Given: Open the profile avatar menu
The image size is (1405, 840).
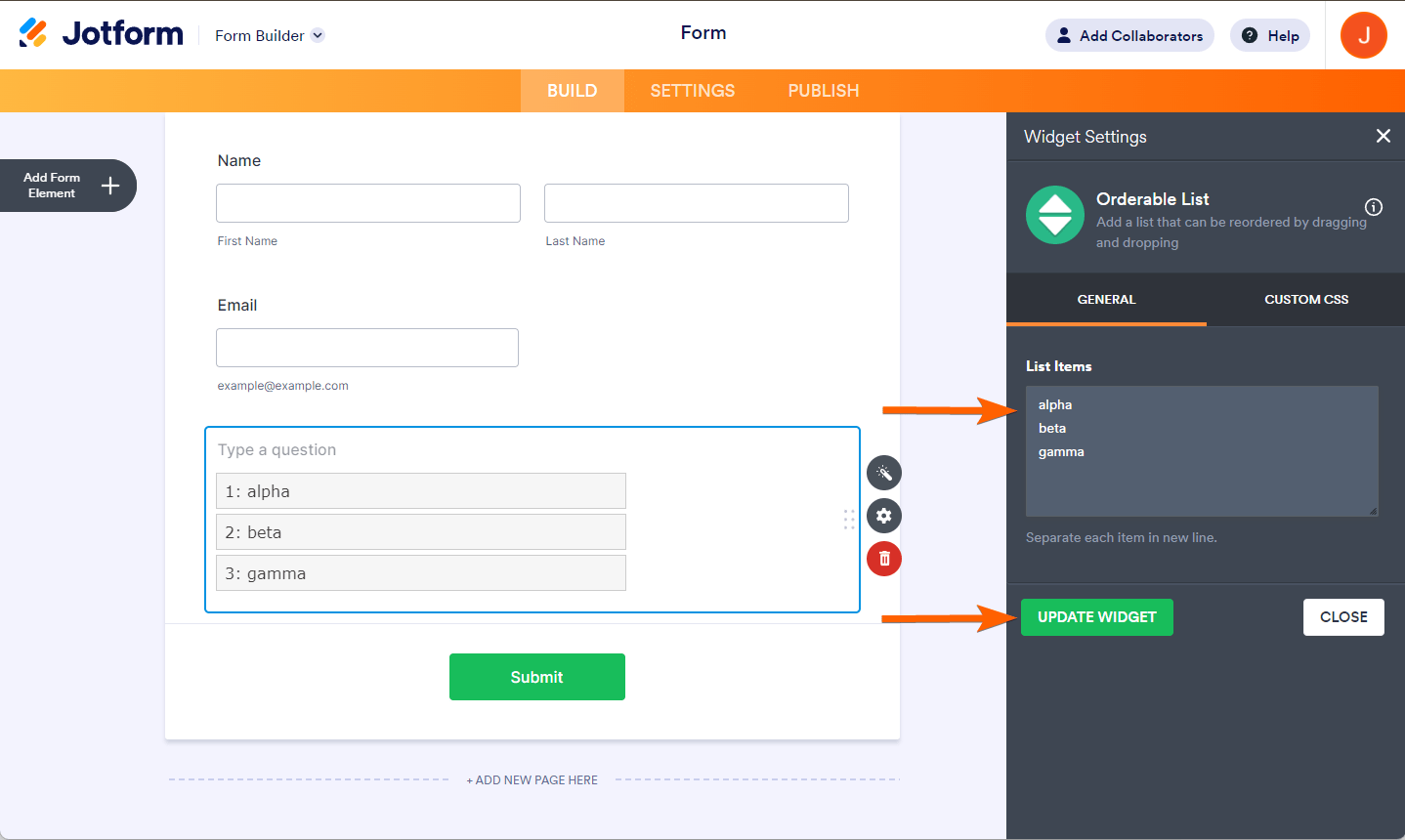Looking at the screenshot, I should (1363, 35).
